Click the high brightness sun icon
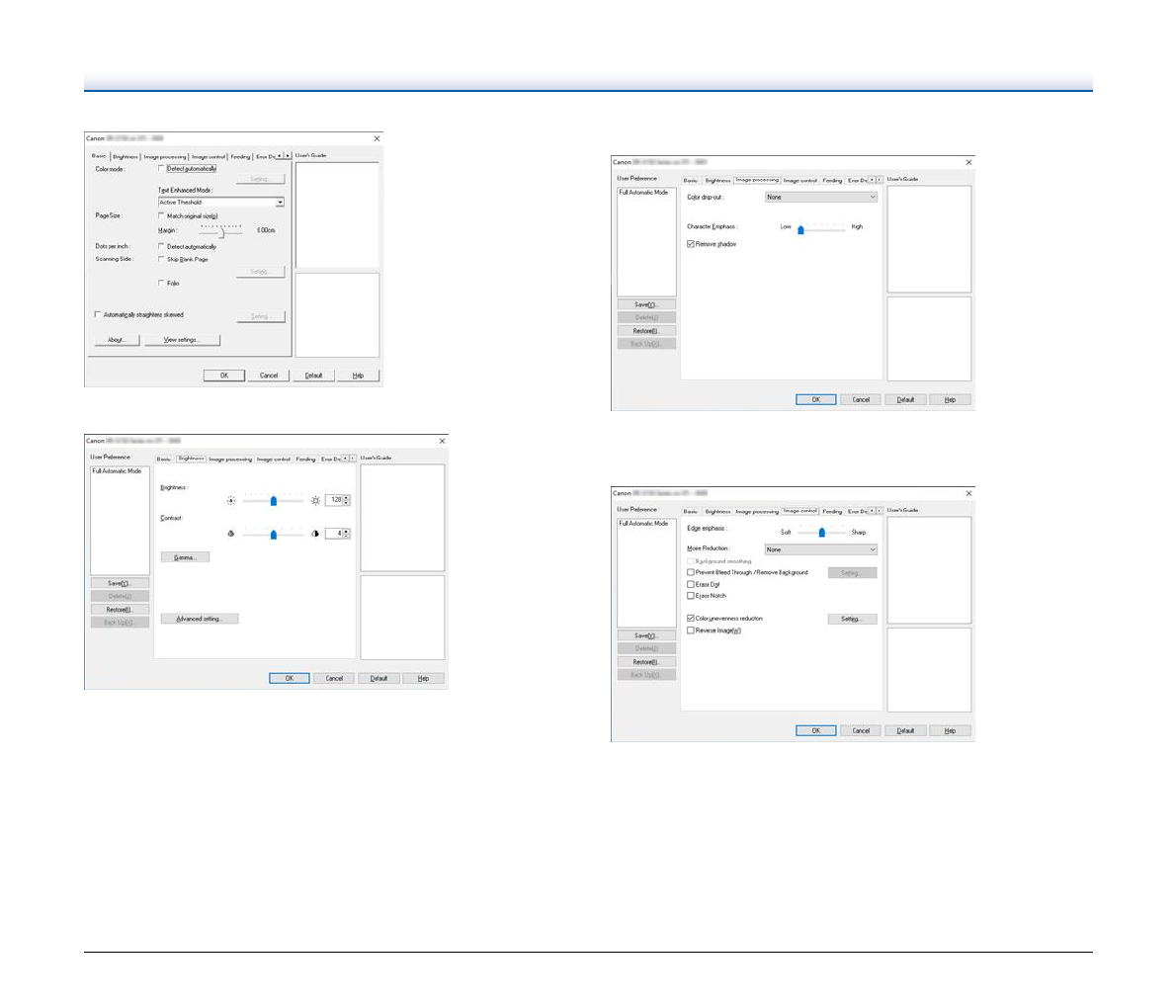 point(315,501)
